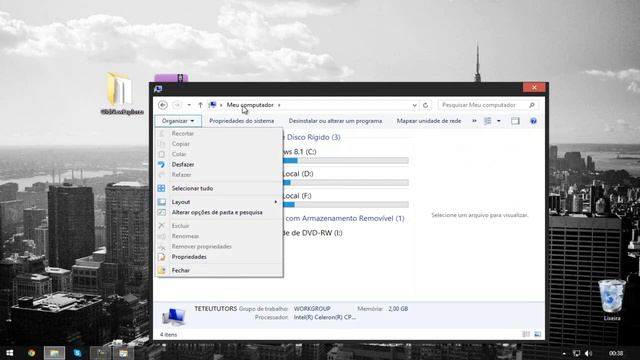
Task: Click the Selecionar tudo grid icon
Action: coord(162,188)
